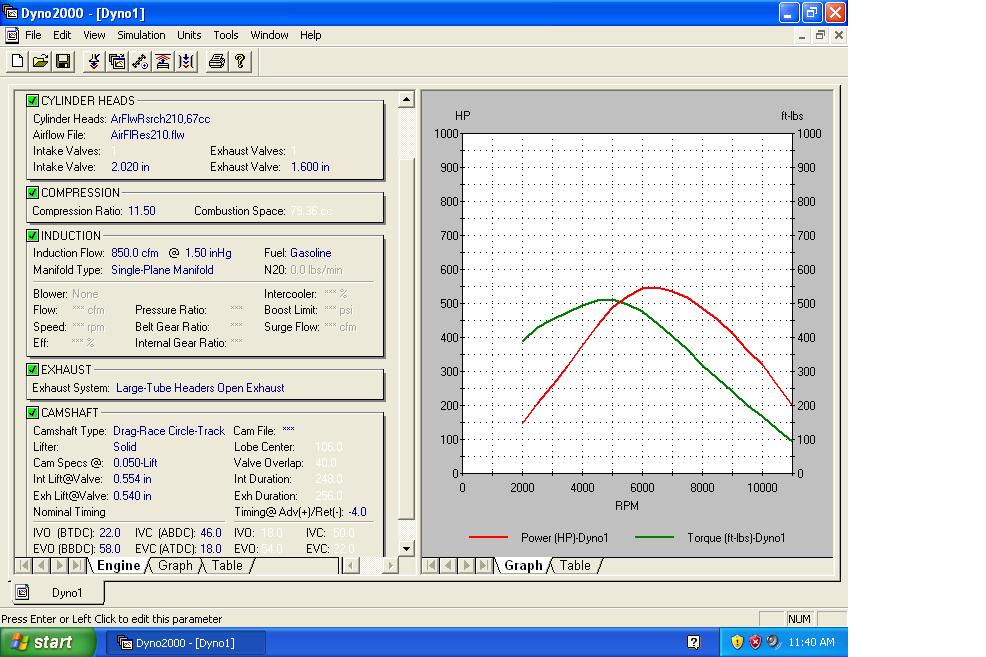Viewport: 986px width, 657px height.
Task: Click the red striped piston toolbar icon
Action: (x=163, y=61)
